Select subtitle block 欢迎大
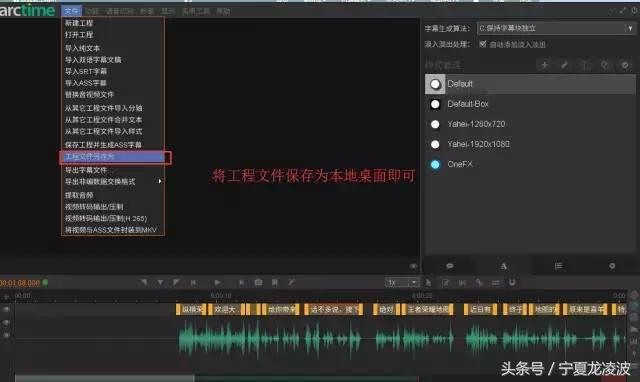 [226, 309]
